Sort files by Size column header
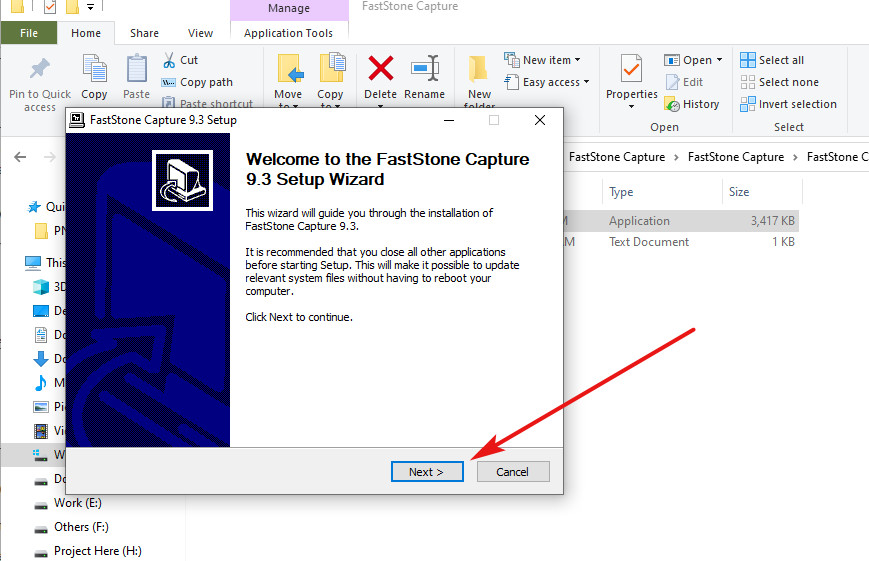 tap(739, 192)
